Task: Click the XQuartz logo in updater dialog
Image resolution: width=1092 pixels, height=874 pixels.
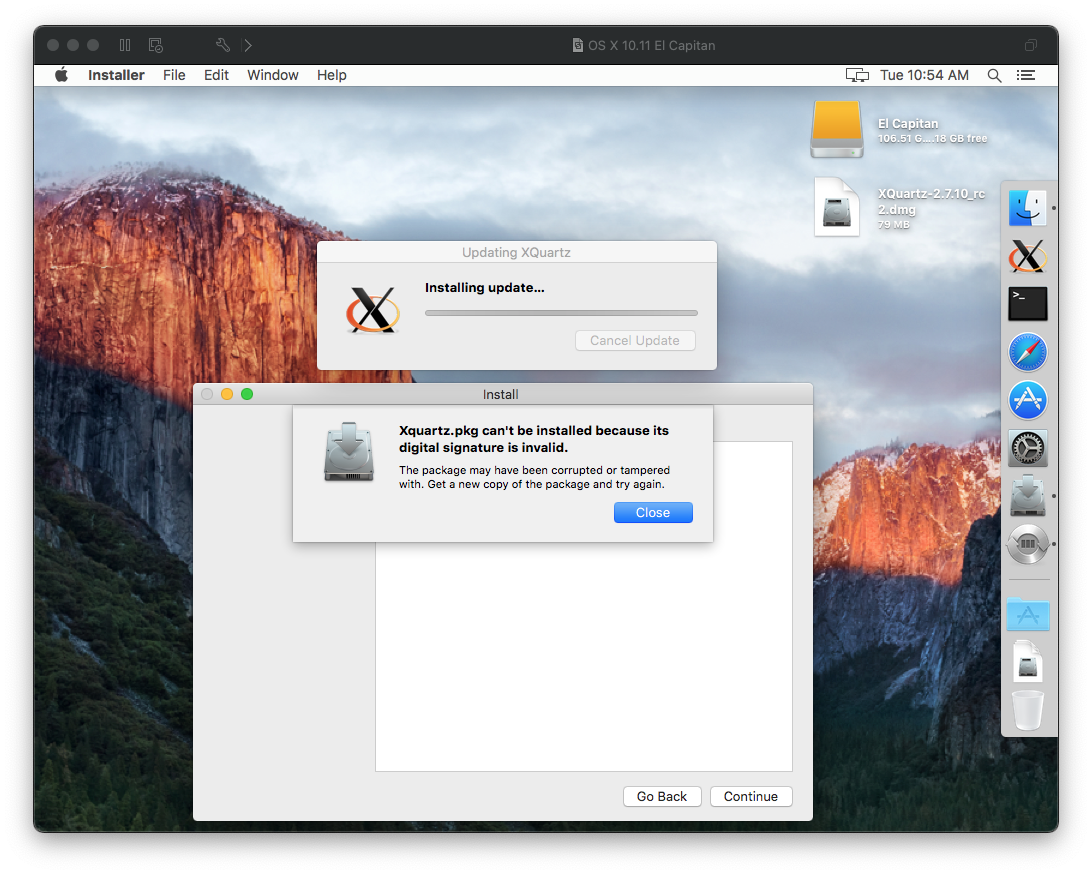Action: pyautogui.click(x=373, y=309)
